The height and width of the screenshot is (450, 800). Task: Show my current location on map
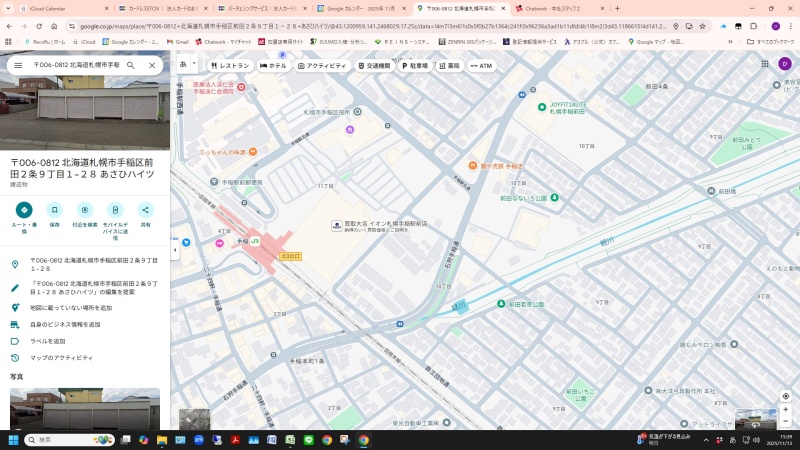(x=785, y=396)
